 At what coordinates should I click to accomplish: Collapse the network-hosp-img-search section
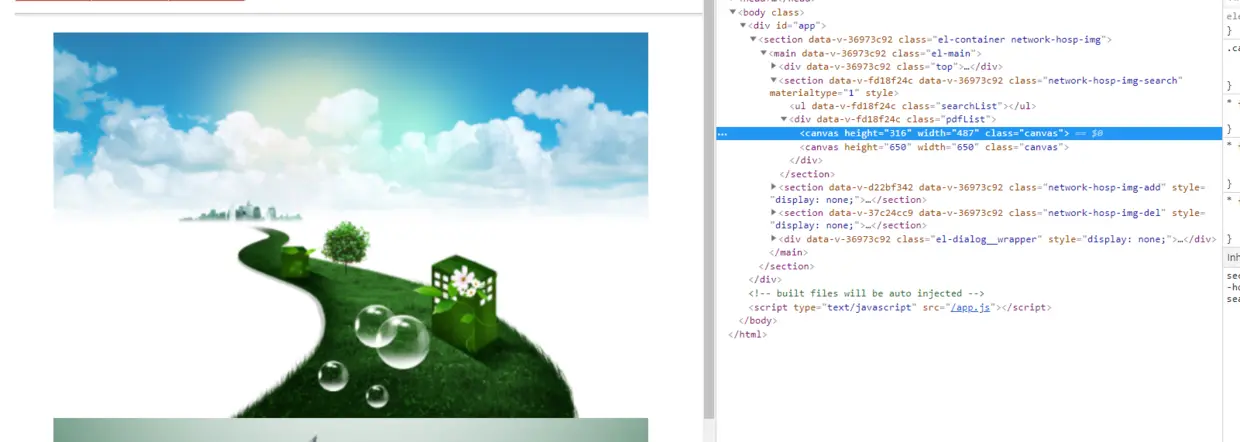(774, 80)
